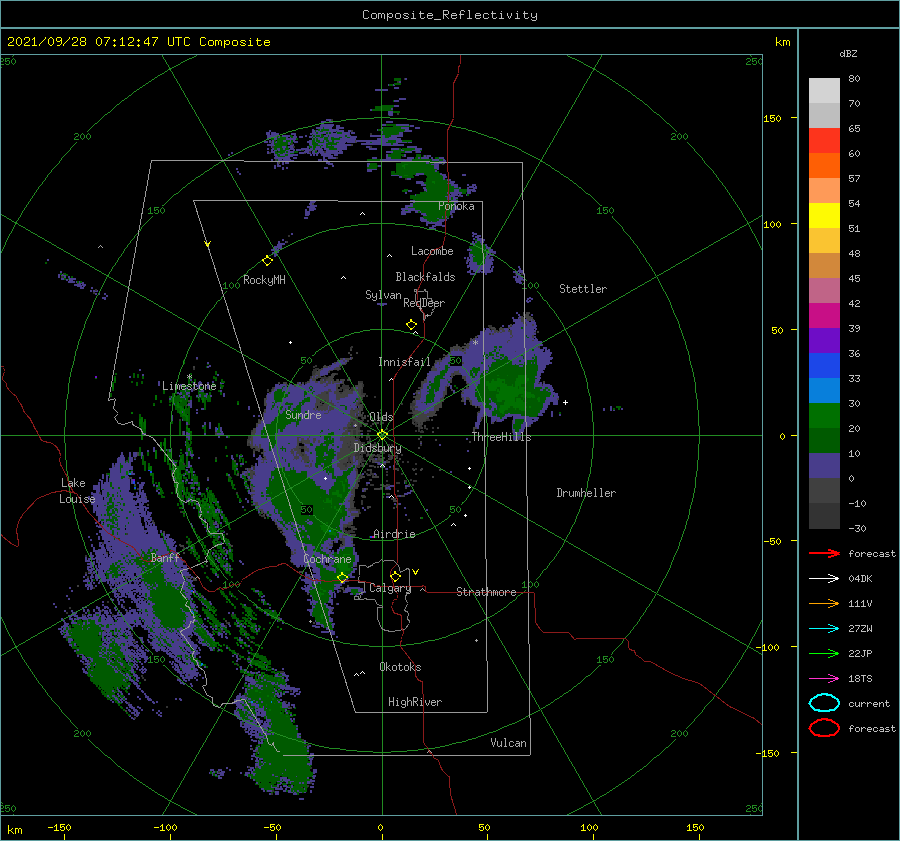900x841 pixels.
Task: Click the Calgary city label
Action: 390,588
